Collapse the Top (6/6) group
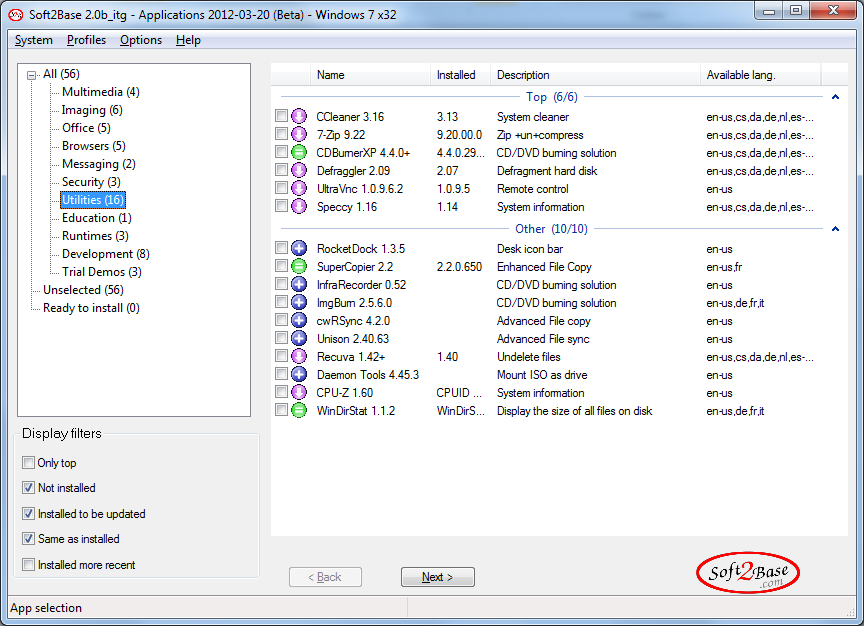The width and height of the screenshot is (864, 626). [x=835, y=97]
